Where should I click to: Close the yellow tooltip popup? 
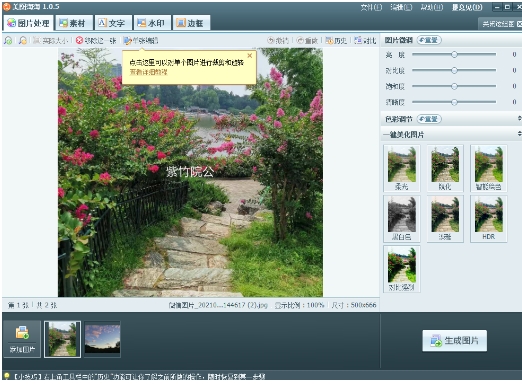coord(249,56)
